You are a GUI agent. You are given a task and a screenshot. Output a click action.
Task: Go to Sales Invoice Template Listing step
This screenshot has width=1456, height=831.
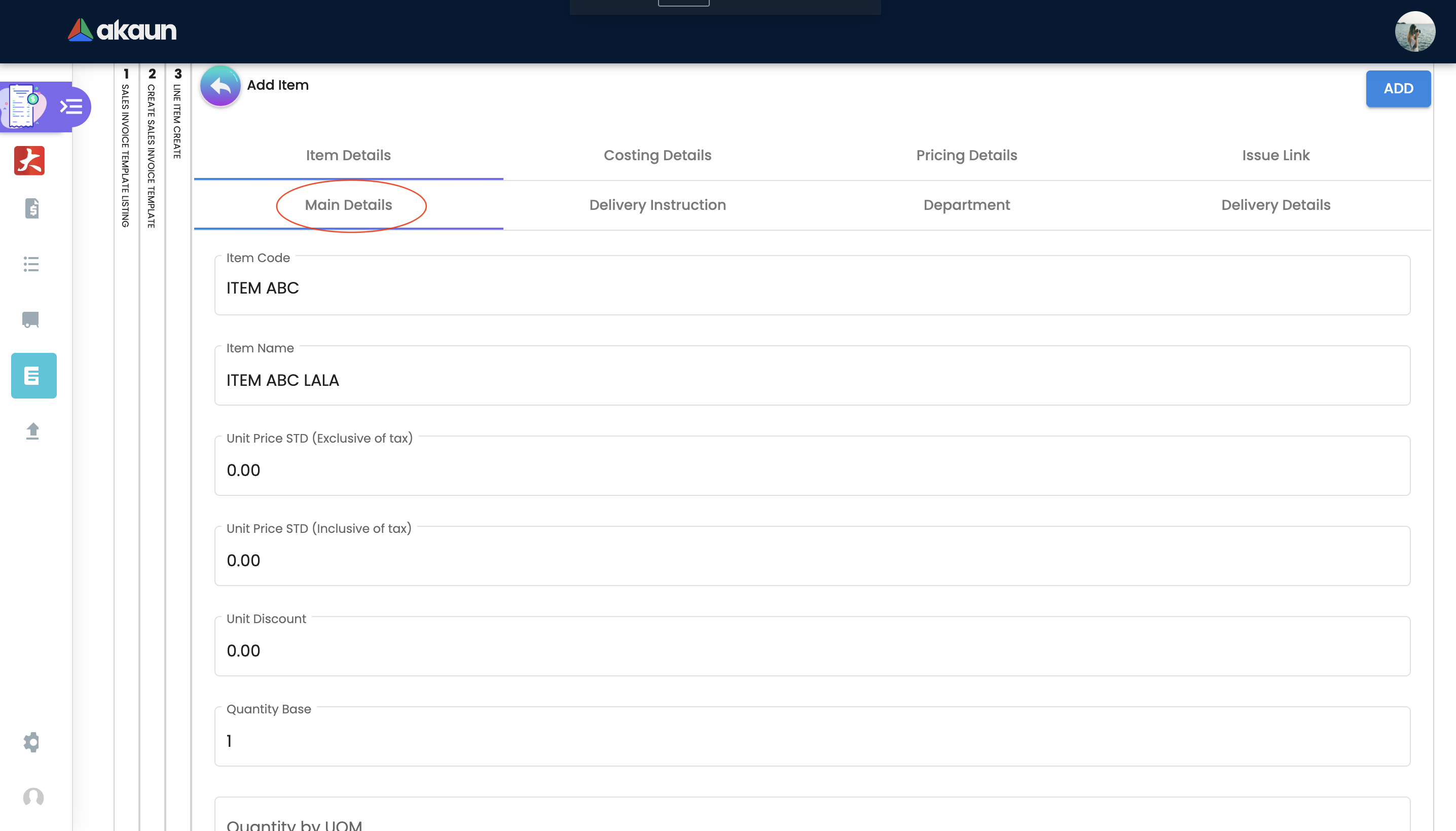coord(126,149)
